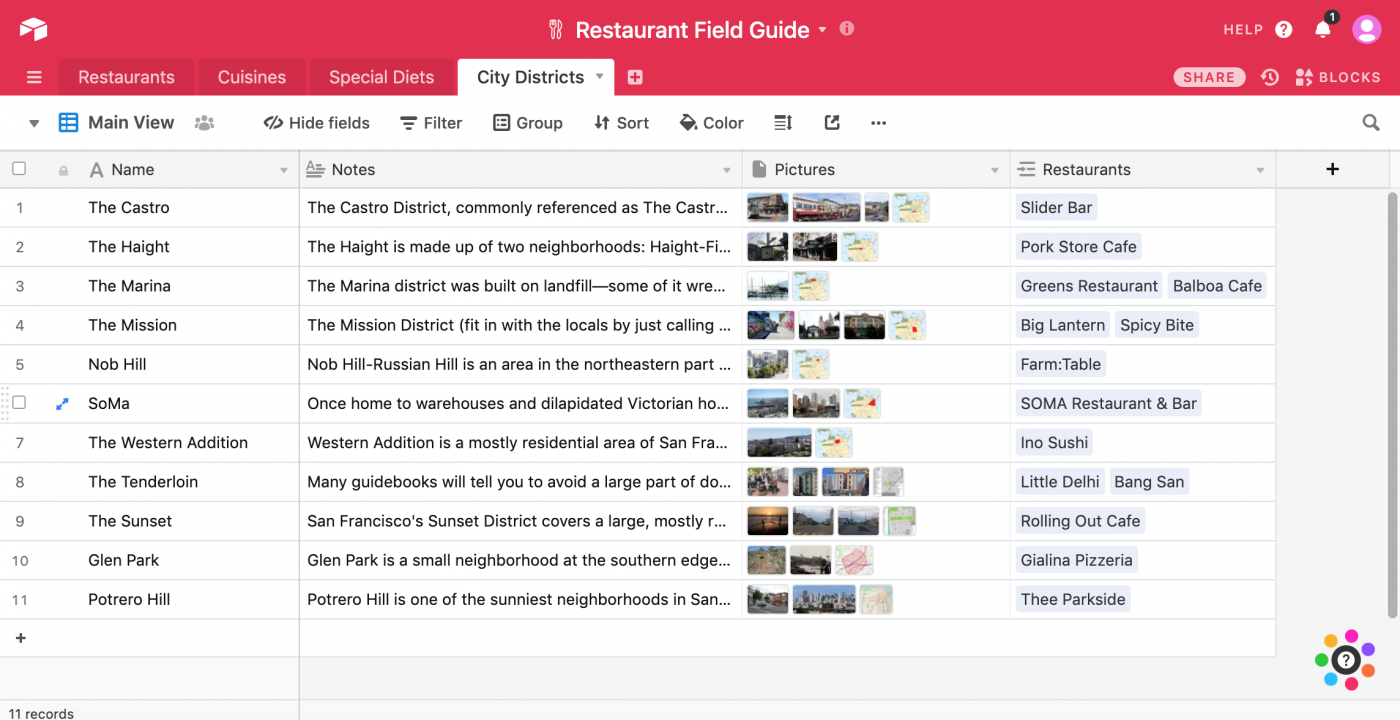Open the Filter option
Screen dimensions: 1400x720
[x=431, y=123]
